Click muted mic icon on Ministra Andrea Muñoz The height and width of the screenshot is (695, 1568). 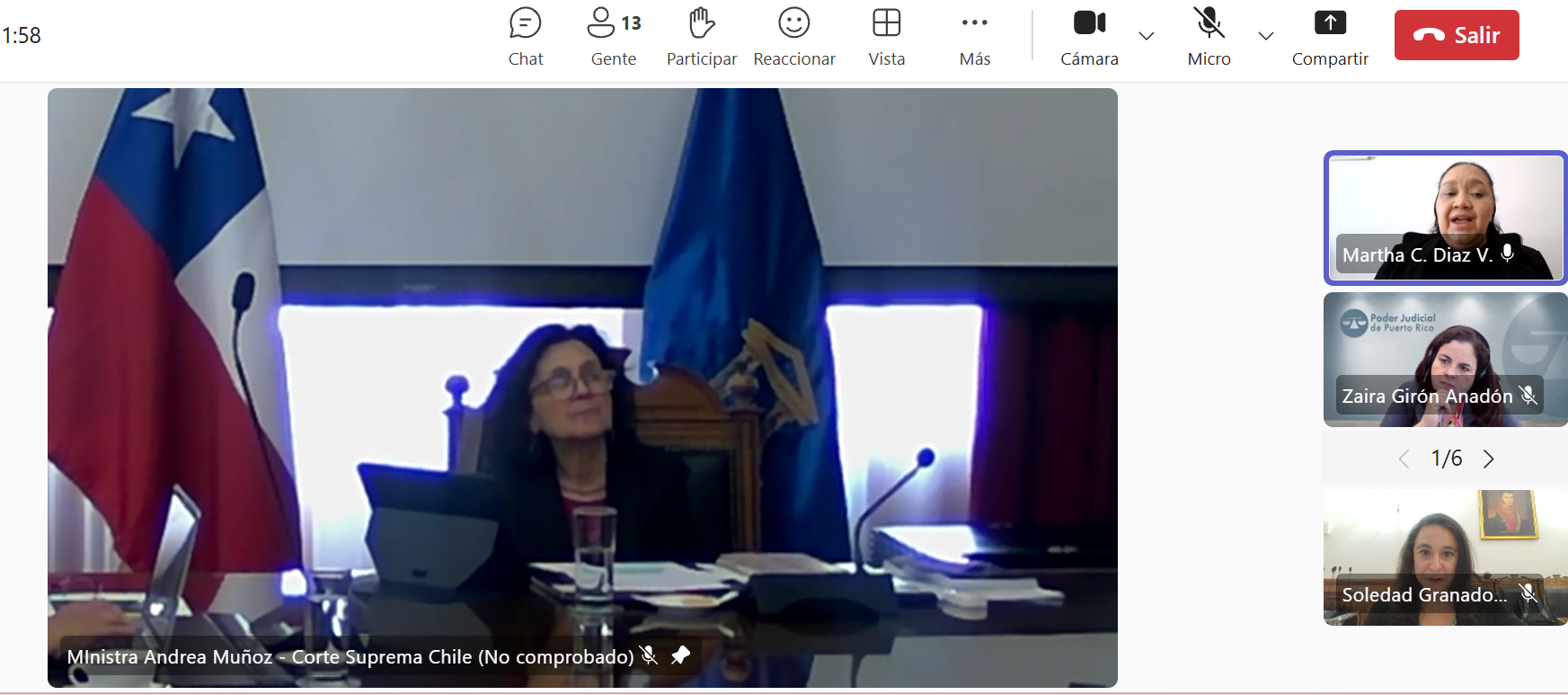click(x=648, y=655)
